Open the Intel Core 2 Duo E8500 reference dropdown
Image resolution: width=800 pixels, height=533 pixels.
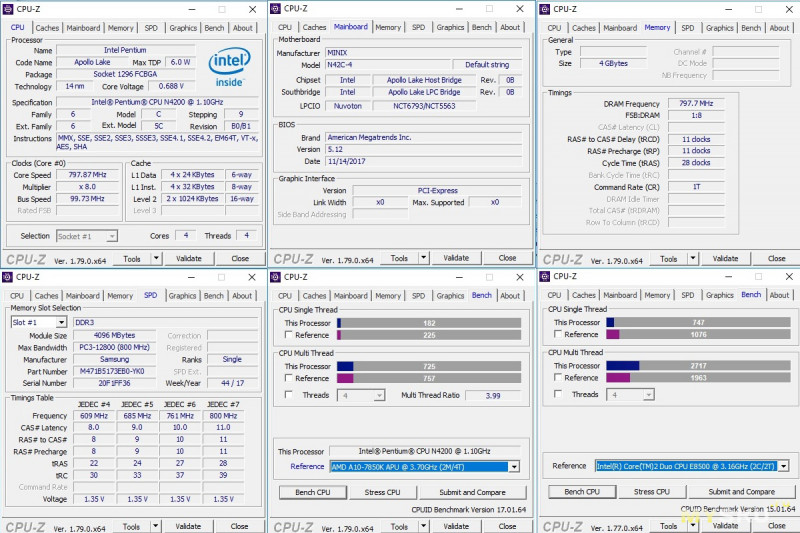[x=784, y=466]
